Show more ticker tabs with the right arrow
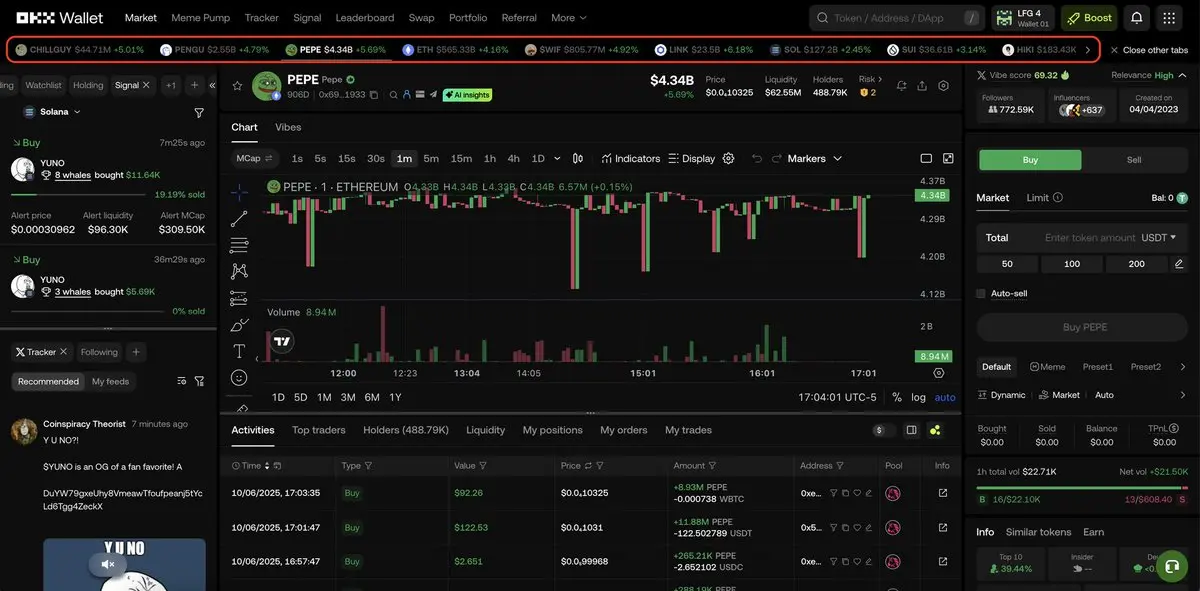1200x591 pixels. pos(1088,49)
